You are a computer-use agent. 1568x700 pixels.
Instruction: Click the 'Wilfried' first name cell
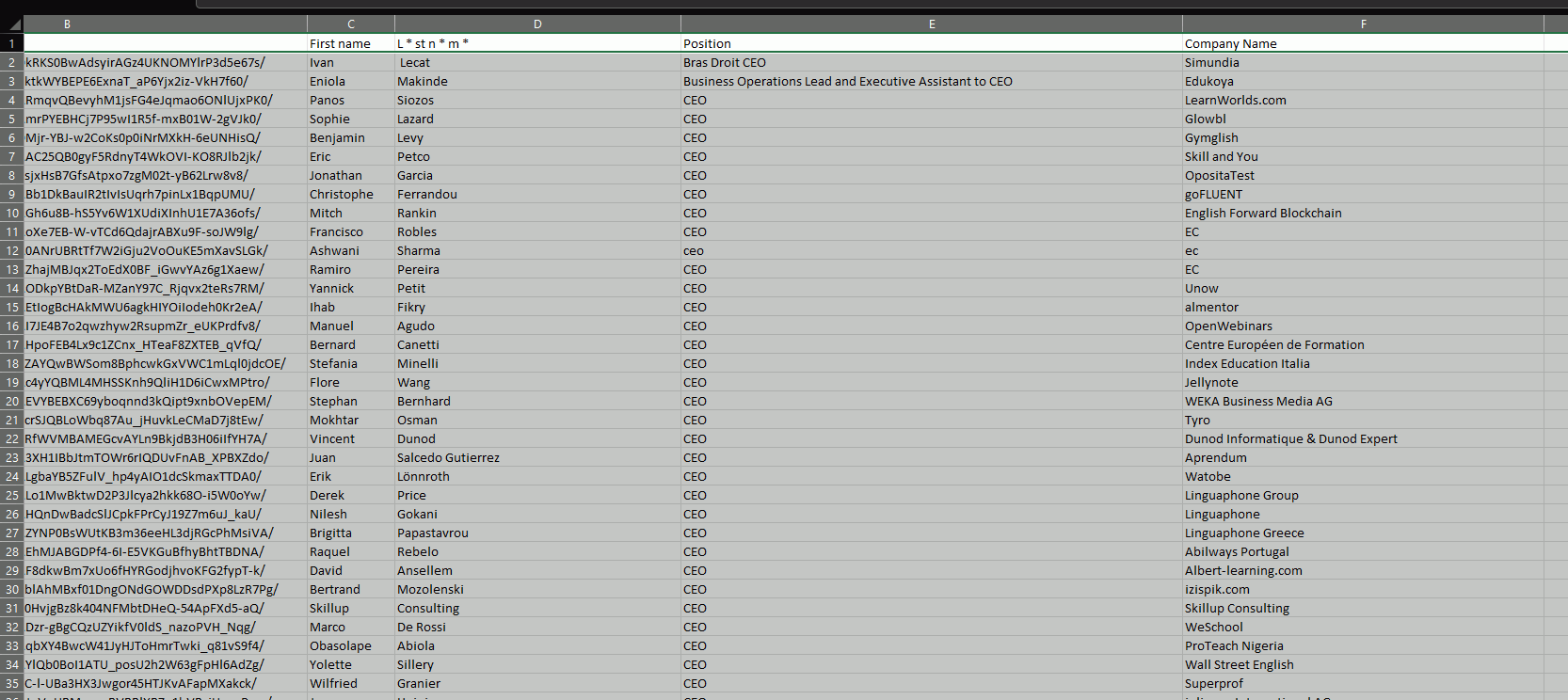pos(351,683)
